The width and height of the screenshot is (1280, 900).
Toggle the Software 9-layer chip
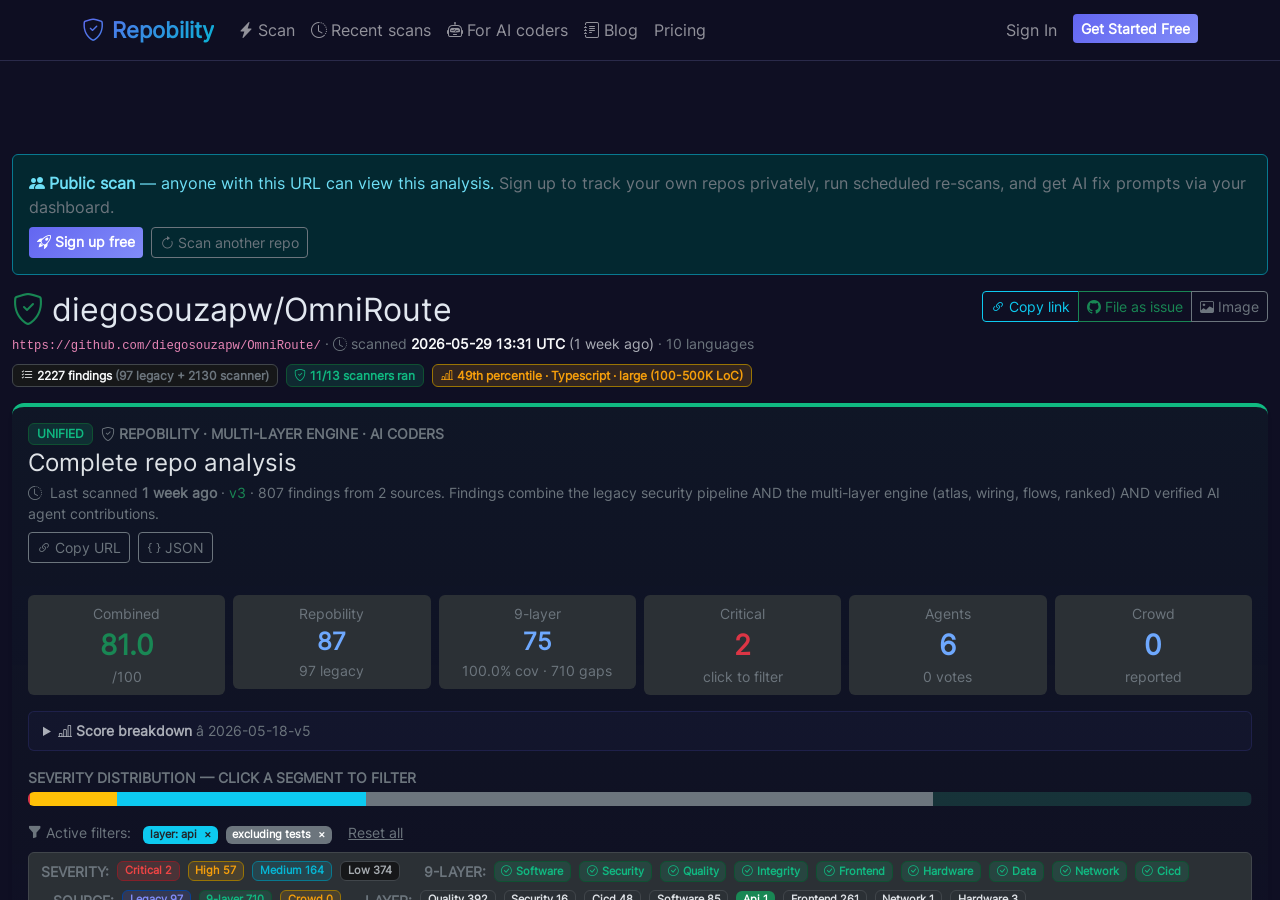(x=532, y=871)
